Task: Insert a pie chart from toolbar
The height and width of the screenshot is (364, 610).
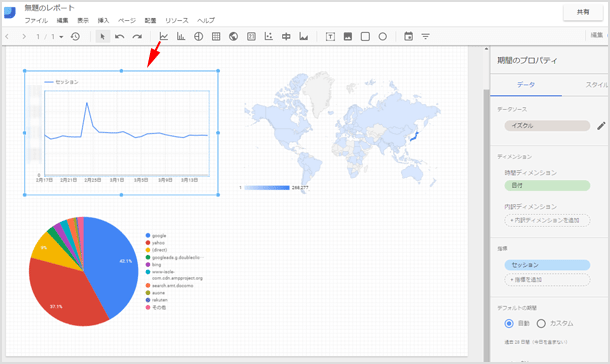Action: click(x=198, y=37)
